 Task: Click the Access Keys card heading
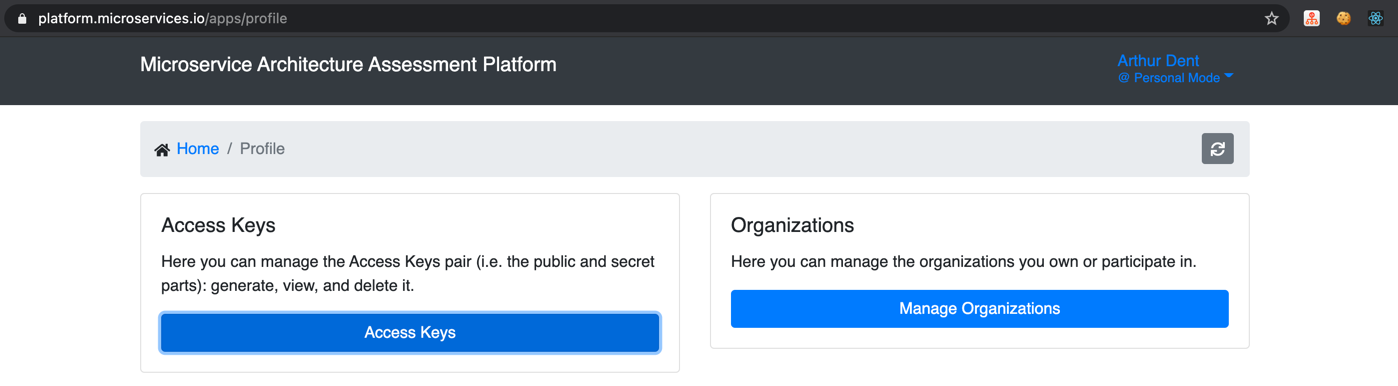tap(218, 225)
